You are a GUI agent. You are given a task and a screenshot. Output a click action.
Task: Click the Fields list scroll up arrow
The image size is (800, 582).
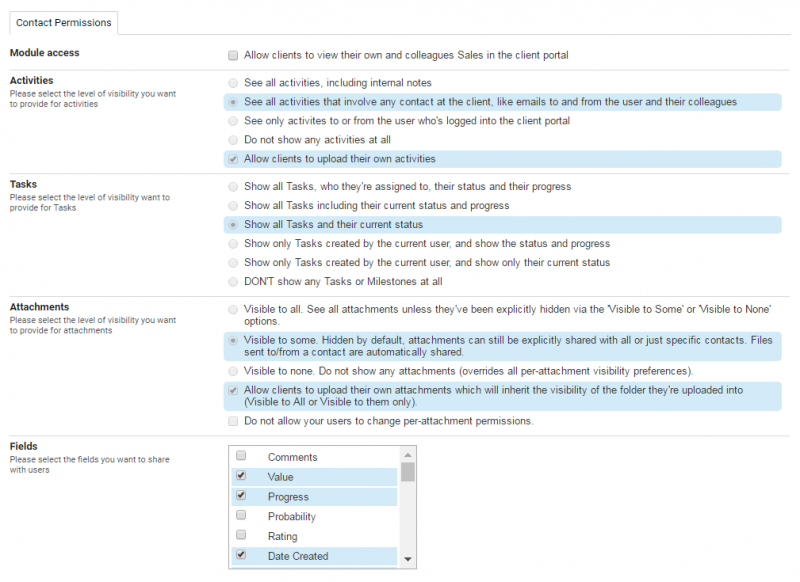[x=407, y=455]
